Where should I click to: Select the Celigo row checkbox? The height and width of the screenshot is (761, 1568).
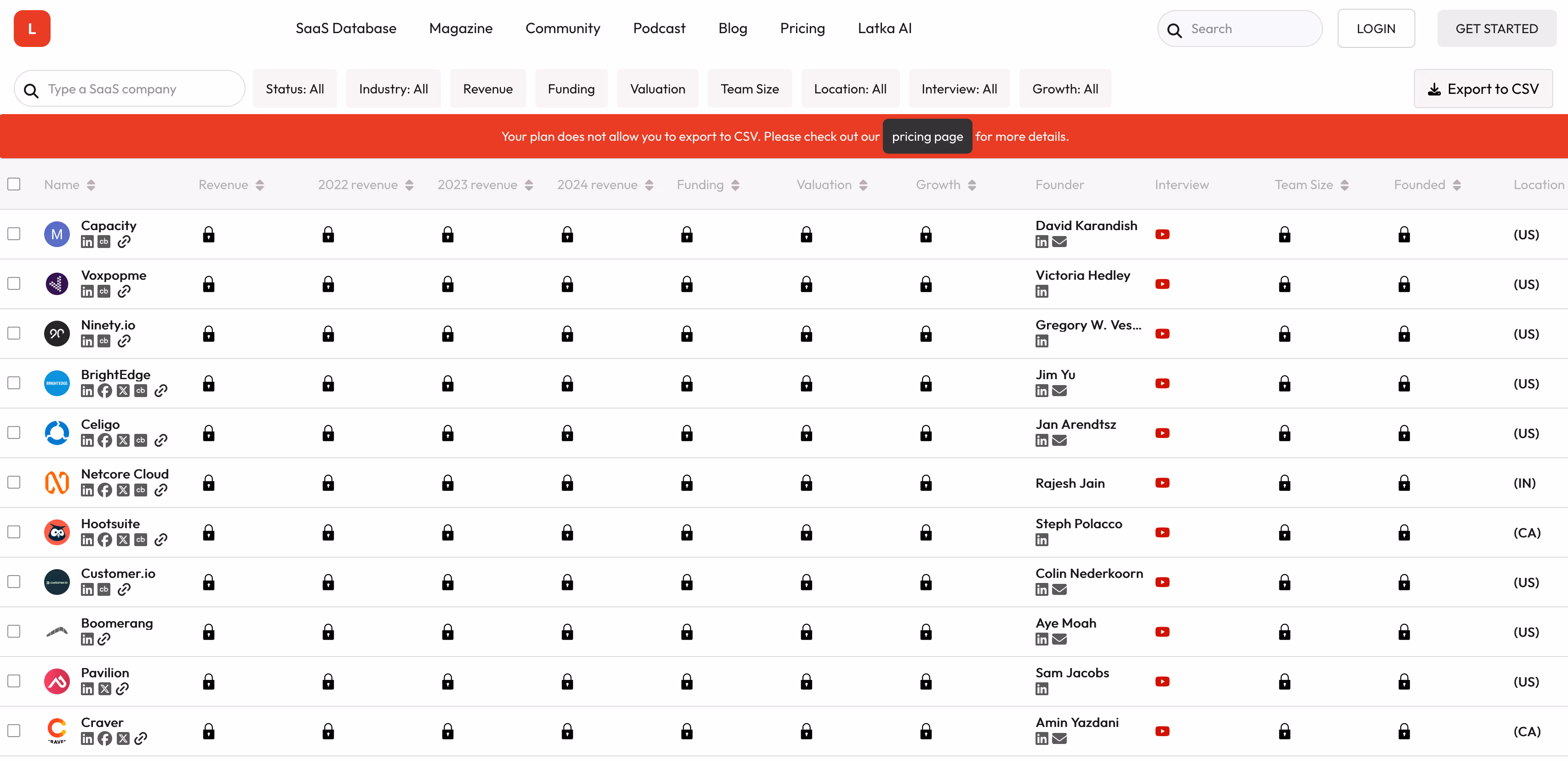tap(14, 432)
